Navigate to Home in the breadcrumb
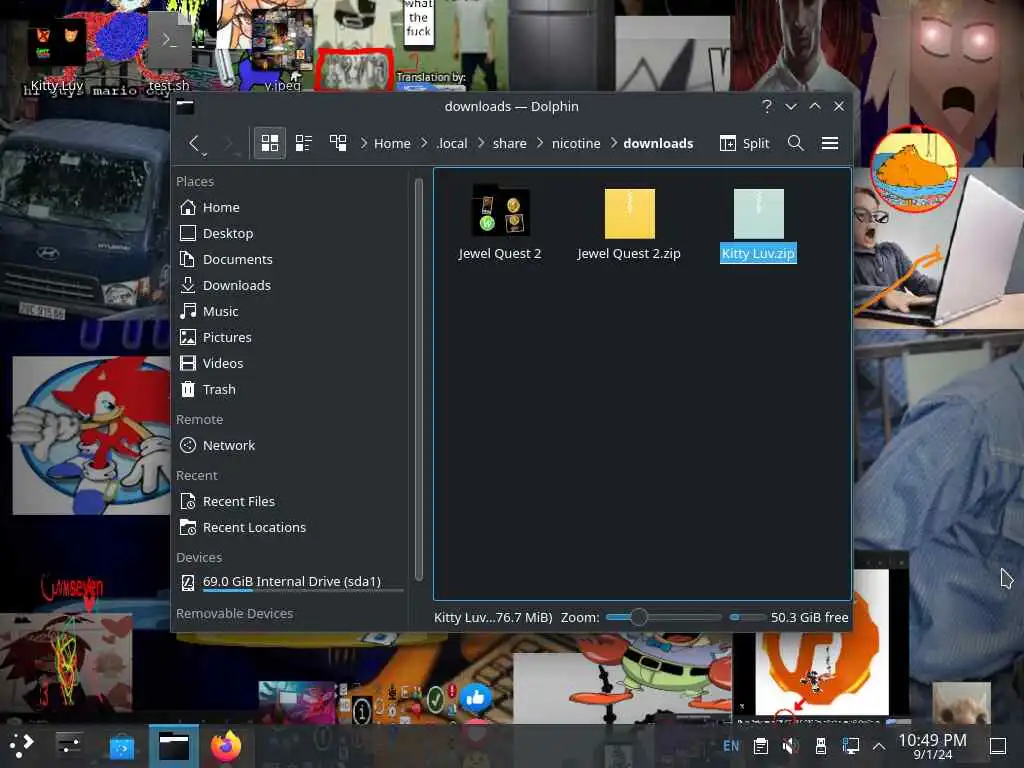Viewport: 1024px width, 768px height. tap(392, 144)
